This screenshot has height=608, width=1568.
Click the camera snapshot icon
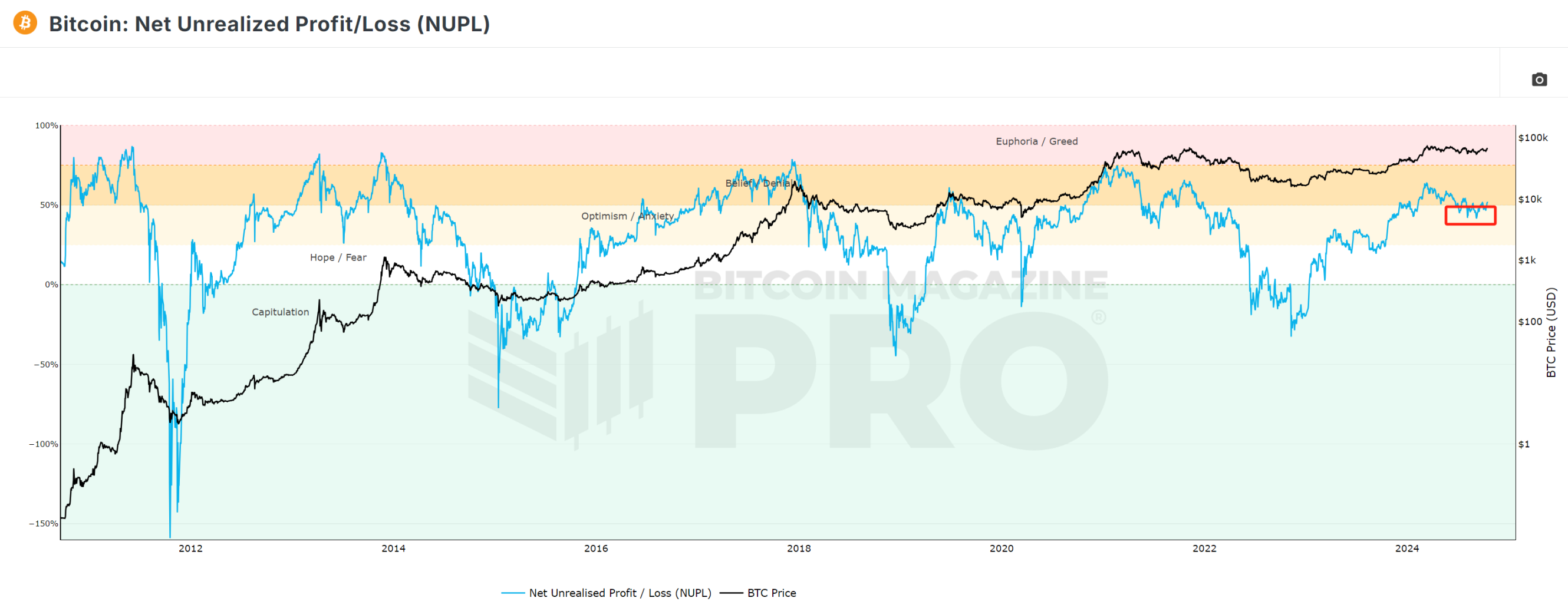click(1539, 80)
